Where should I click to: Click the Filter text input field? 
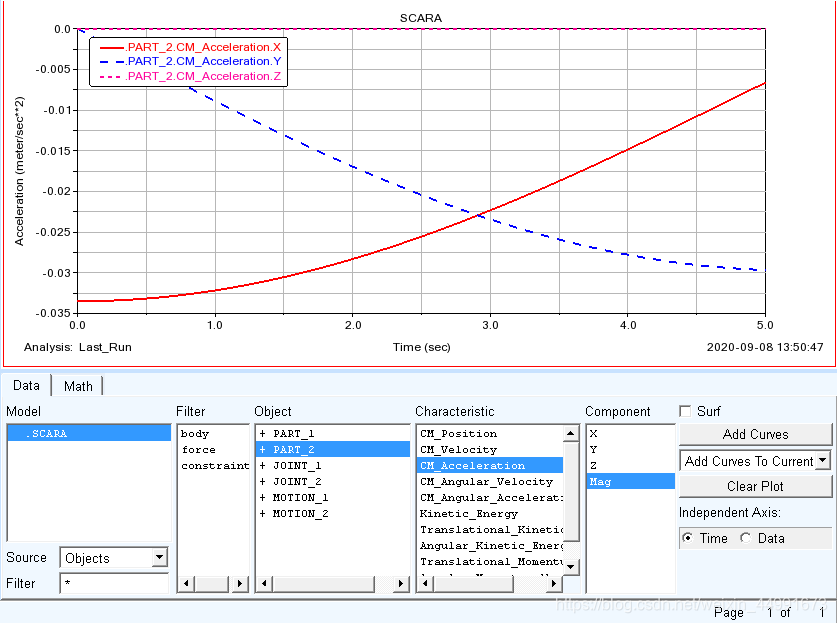(113, 583)
